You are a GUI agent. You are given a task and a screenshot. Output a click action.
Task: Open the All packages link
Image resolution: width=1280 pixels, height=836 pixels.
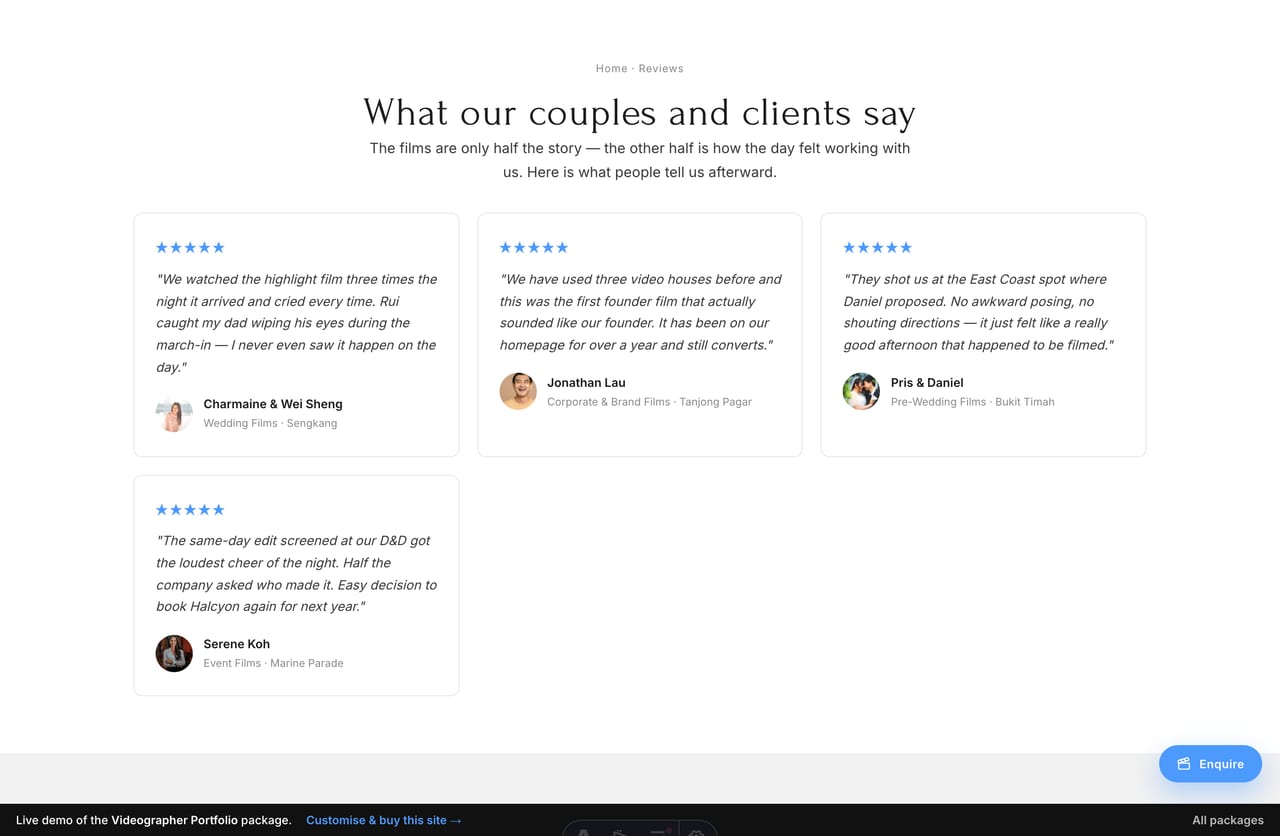point(1228,820)
